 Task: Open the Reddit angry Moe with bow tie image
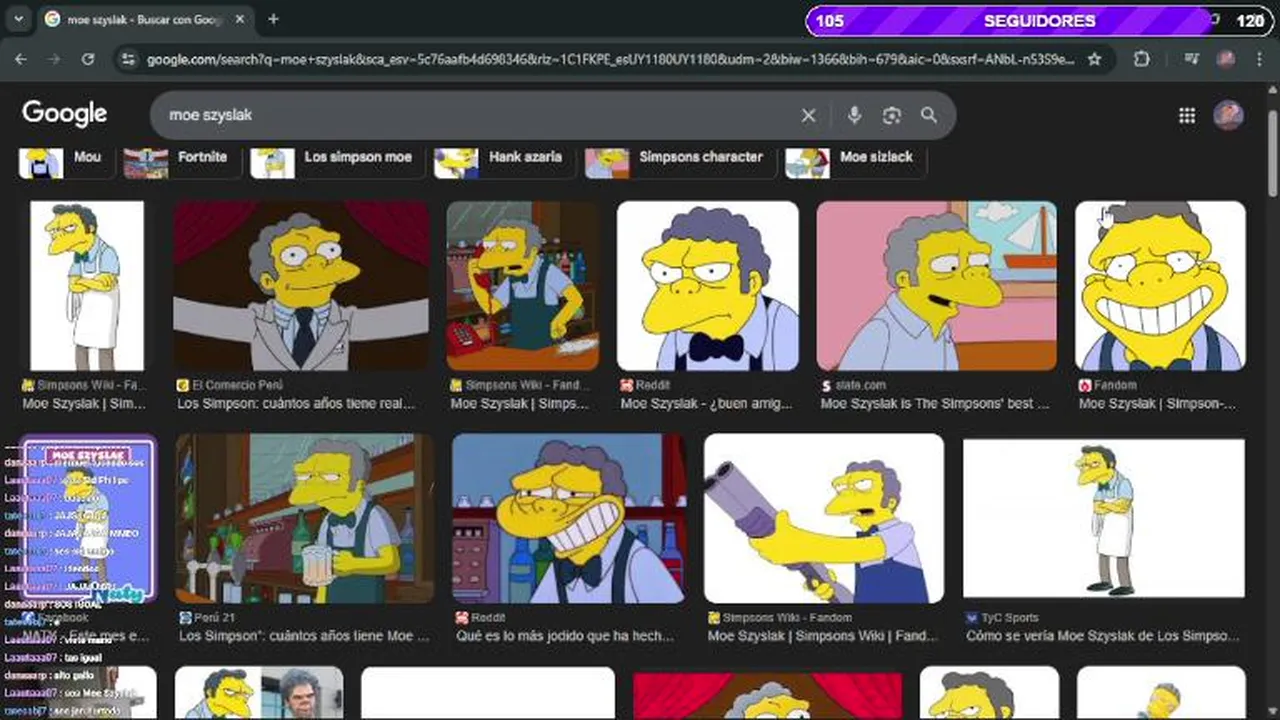click(x=708, y=286)
